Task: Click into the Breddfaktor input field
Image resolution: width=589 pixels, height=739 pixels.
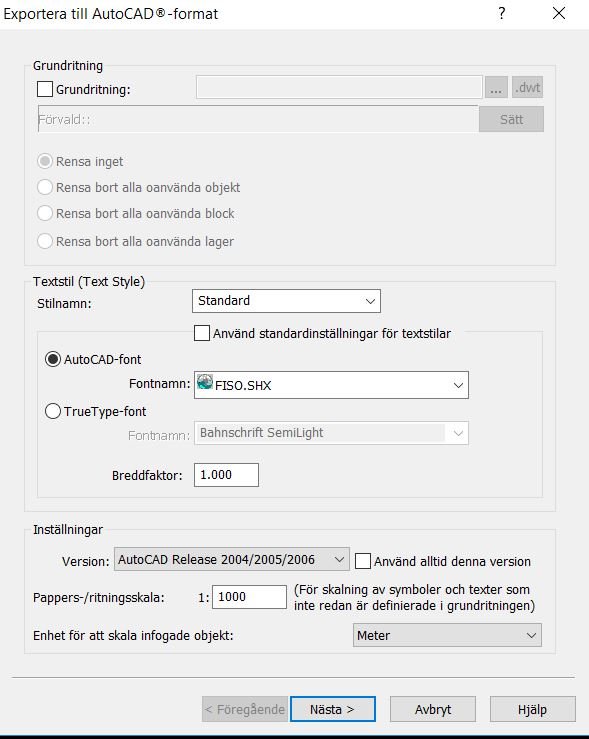Action: tap(226, 475)
